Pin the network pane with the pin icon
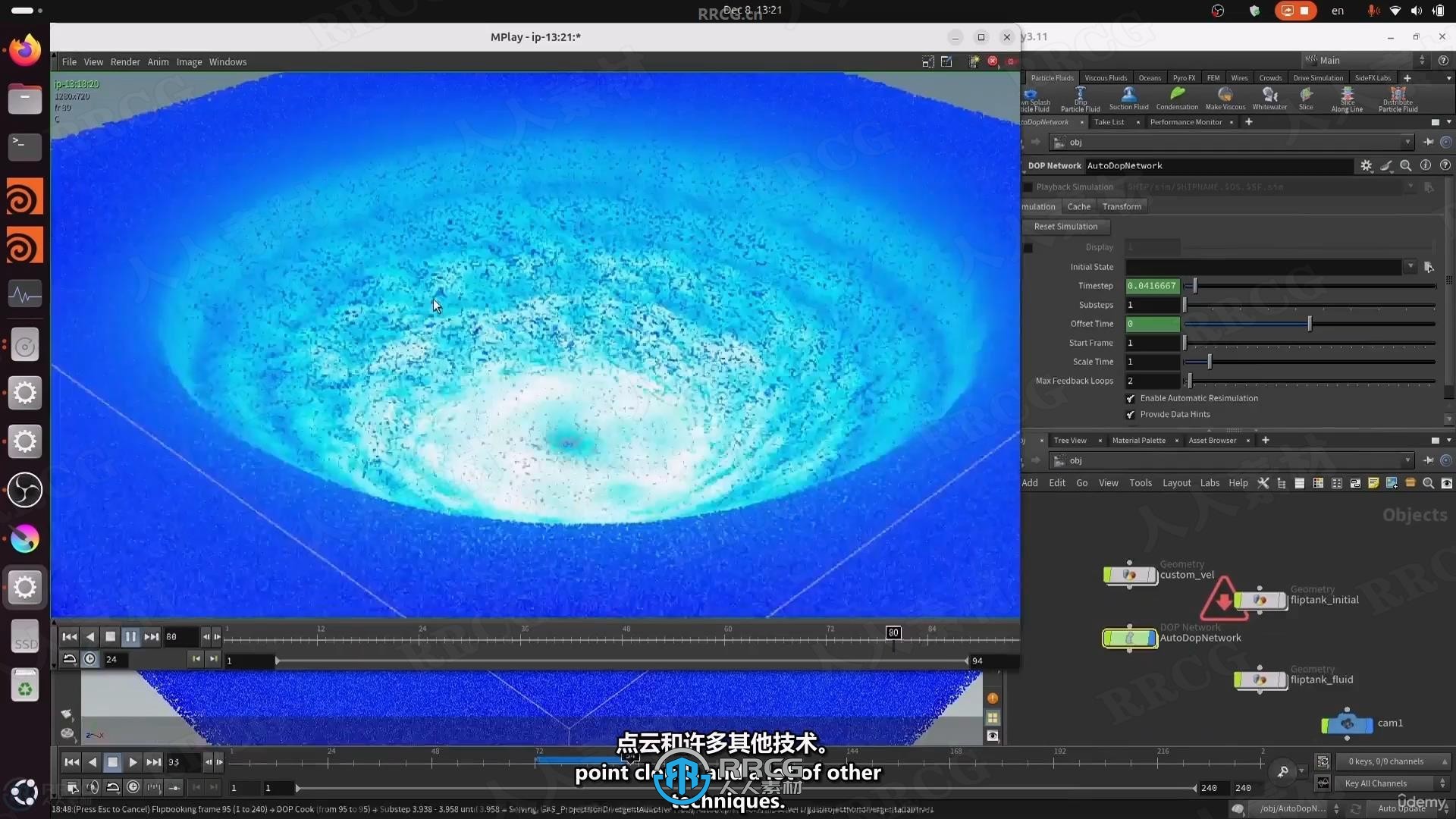The width and height of the screenshot is (1456, 819). tap(1429, 460)
